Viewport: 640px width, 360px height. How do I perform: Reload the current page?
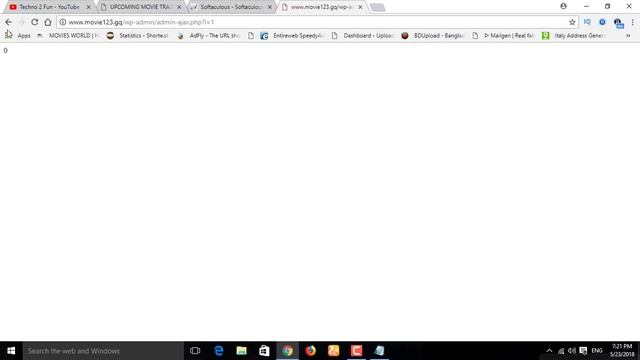35,22
